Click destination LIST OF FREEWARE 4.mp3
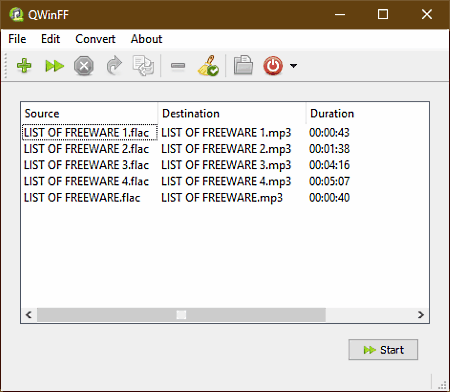 (x=226, y=181)
